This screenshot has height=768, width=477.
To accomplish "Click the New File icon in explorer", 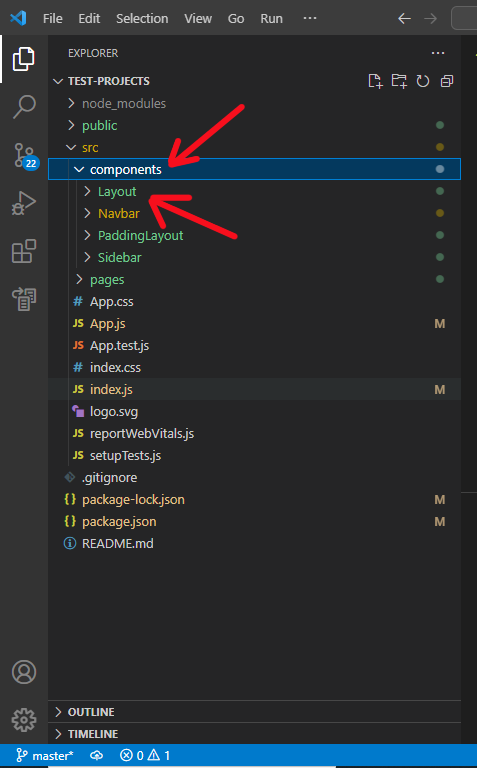I will (x=375, y=81).
